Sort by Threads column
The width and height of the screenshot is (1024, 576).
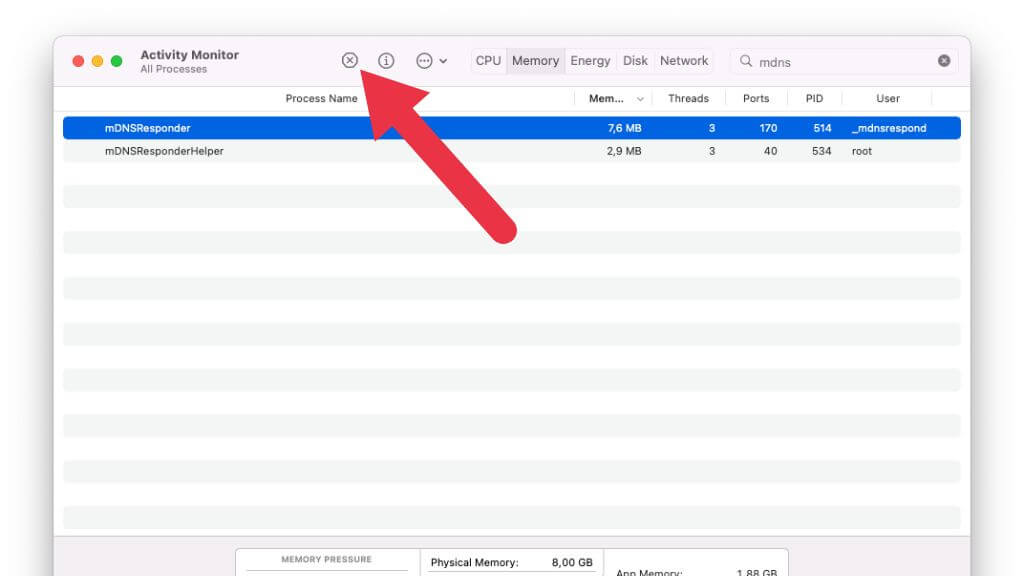[688, 99]
